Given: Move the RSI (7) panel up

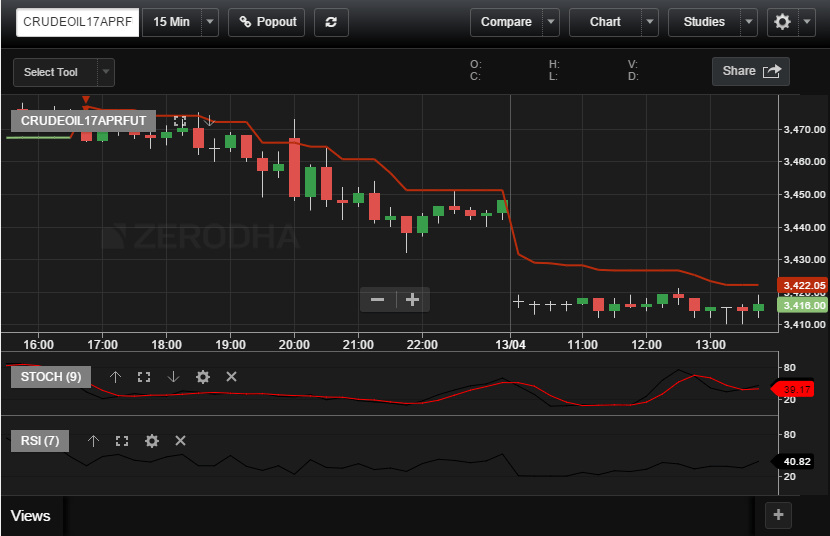Looking at the screenshot, I should (x=93, y=441).
